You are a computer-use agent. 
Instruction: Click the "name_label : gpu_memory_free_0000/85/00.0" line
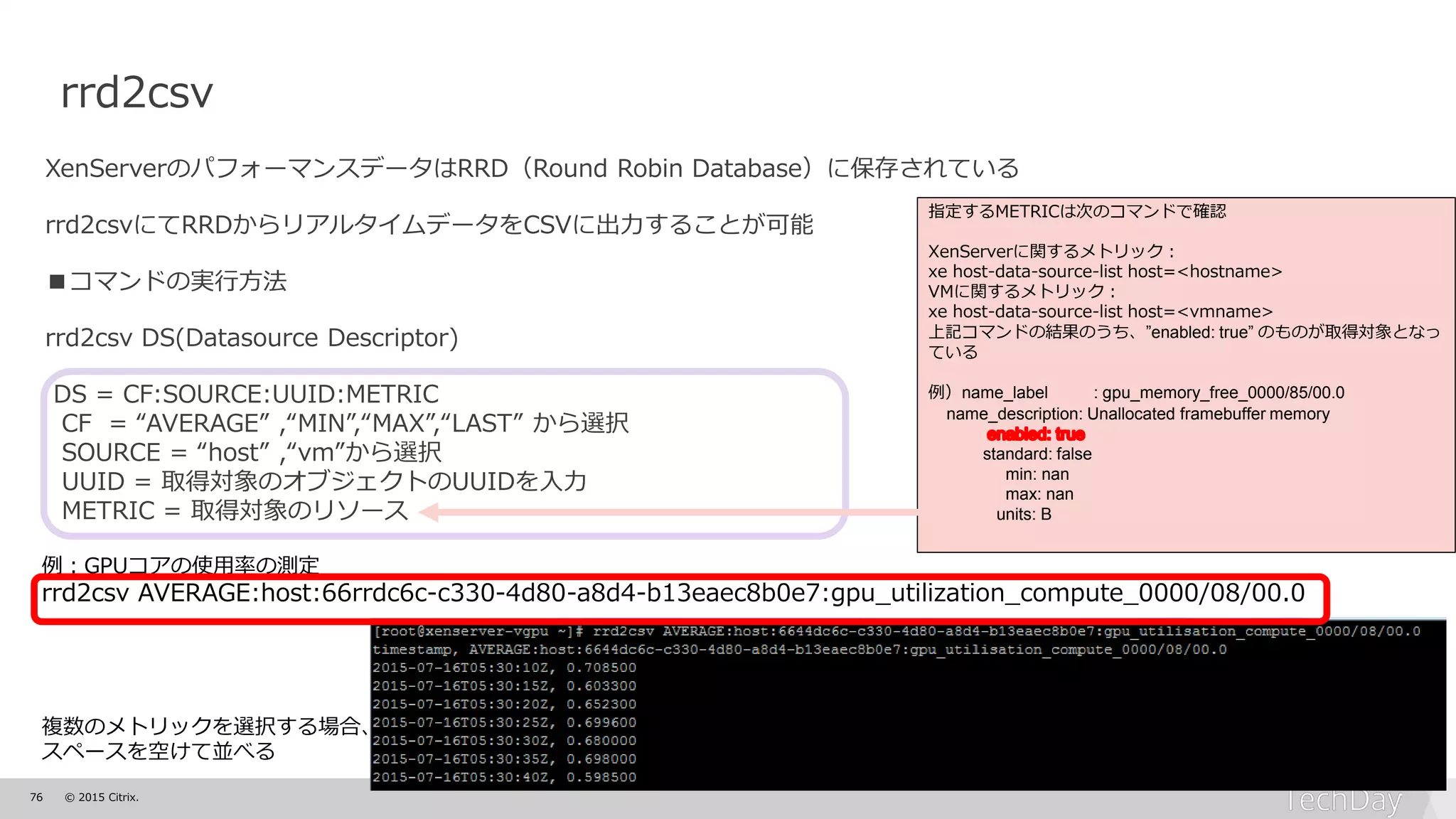1136,392
